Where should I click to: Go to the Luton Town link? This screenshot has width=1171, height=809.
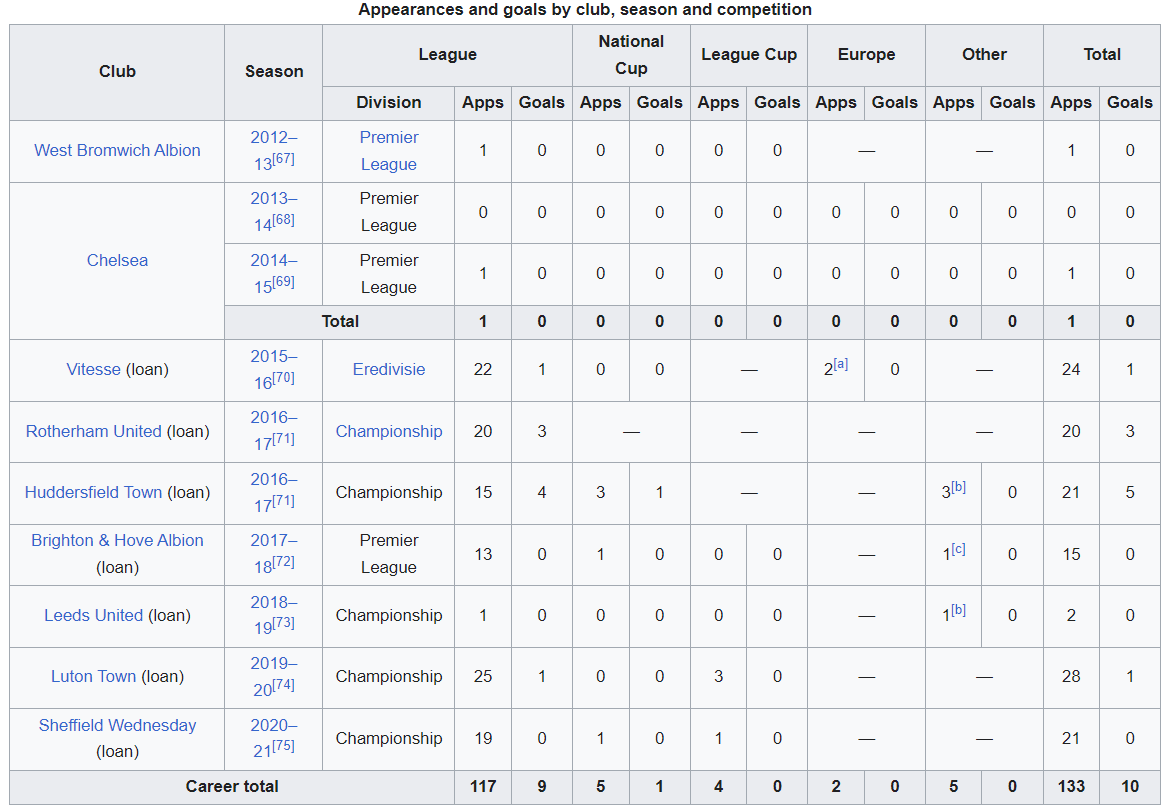[93, 677]
